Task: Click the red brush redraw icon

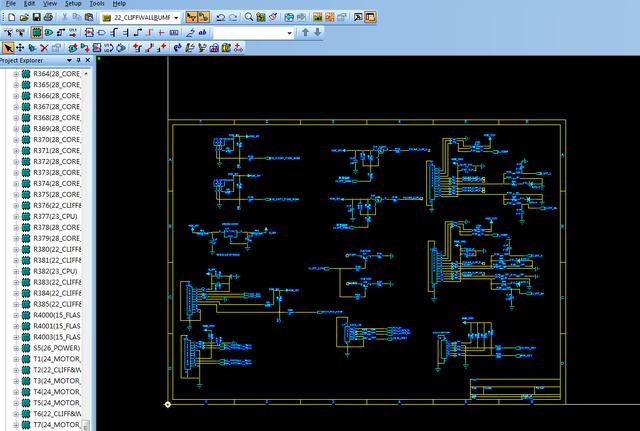Action: click(x=273, y=17)
